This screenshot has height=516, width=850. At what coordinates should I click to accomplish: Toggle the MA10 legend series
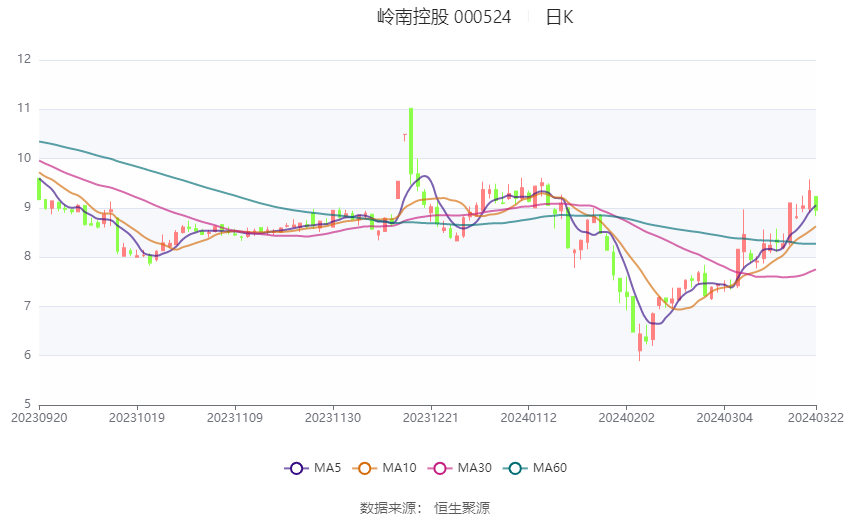(x=384, y=468)
